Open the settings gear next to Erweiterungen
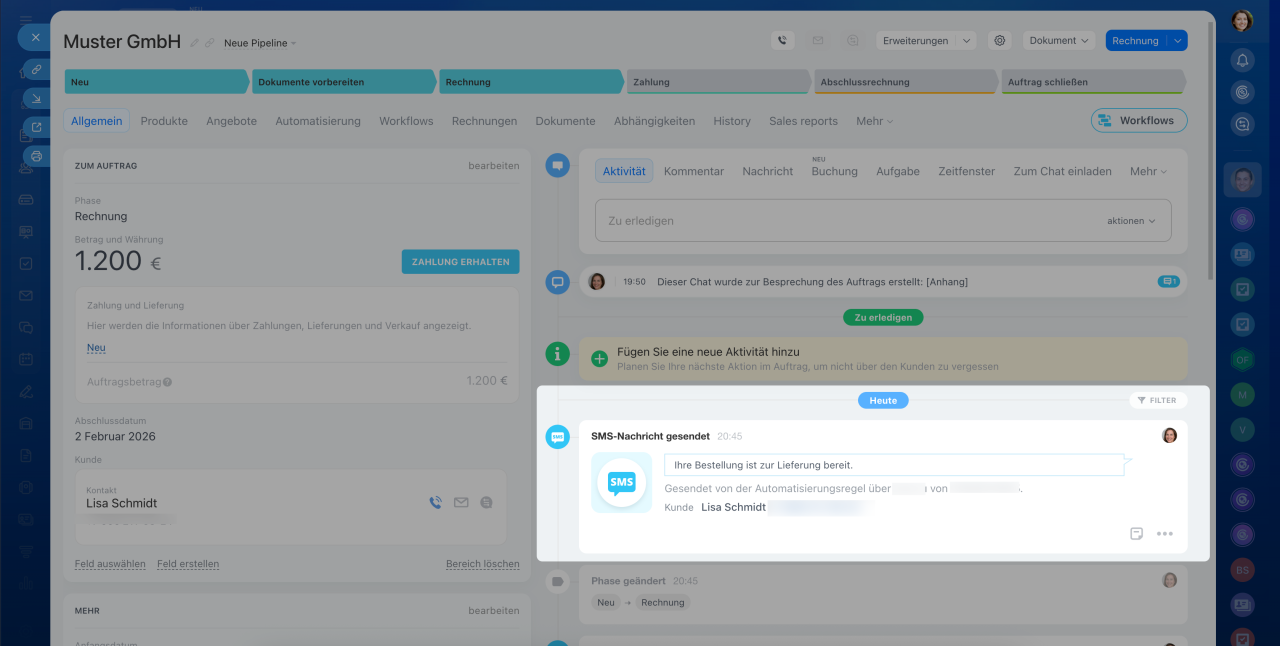This screenshot has height=646, width=1280. coord(998,41)
